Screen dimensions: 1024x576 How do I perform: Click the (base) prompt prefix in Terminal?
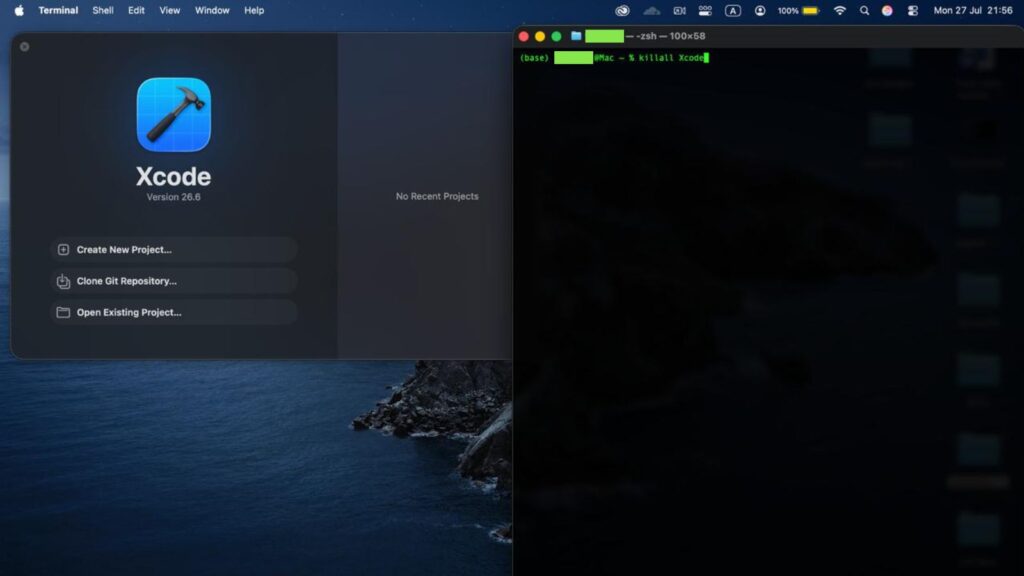click(534, 57)
